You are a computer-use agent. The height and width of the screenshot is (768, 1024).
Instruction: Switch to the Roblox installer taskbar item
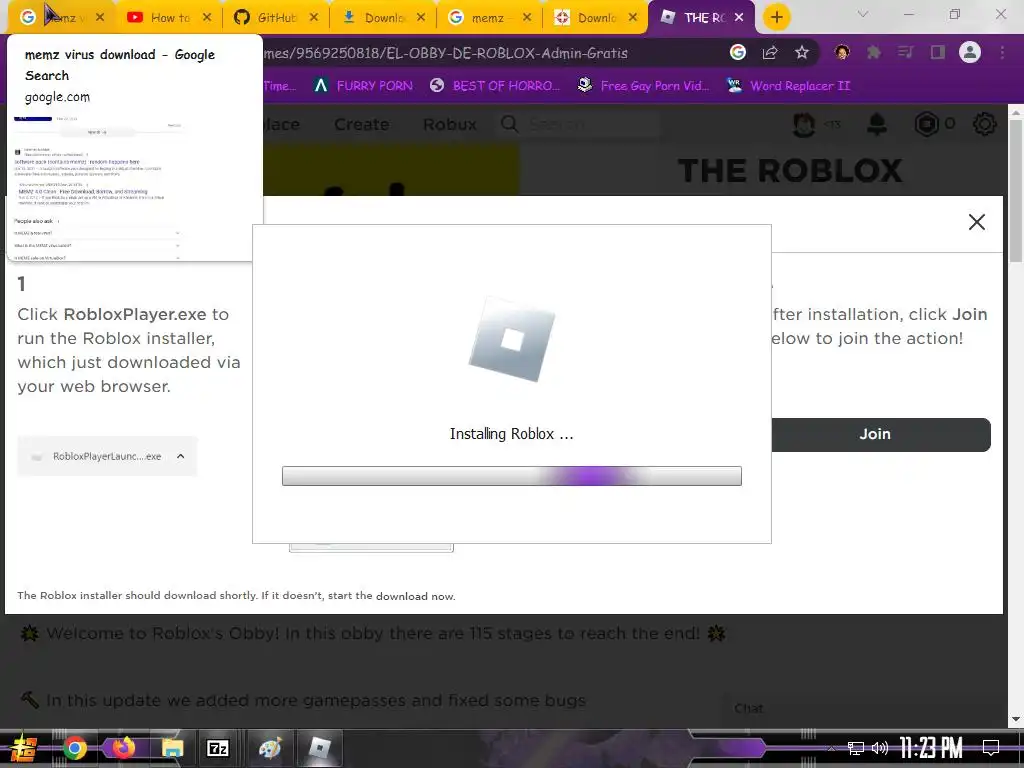tap(319, 748)
